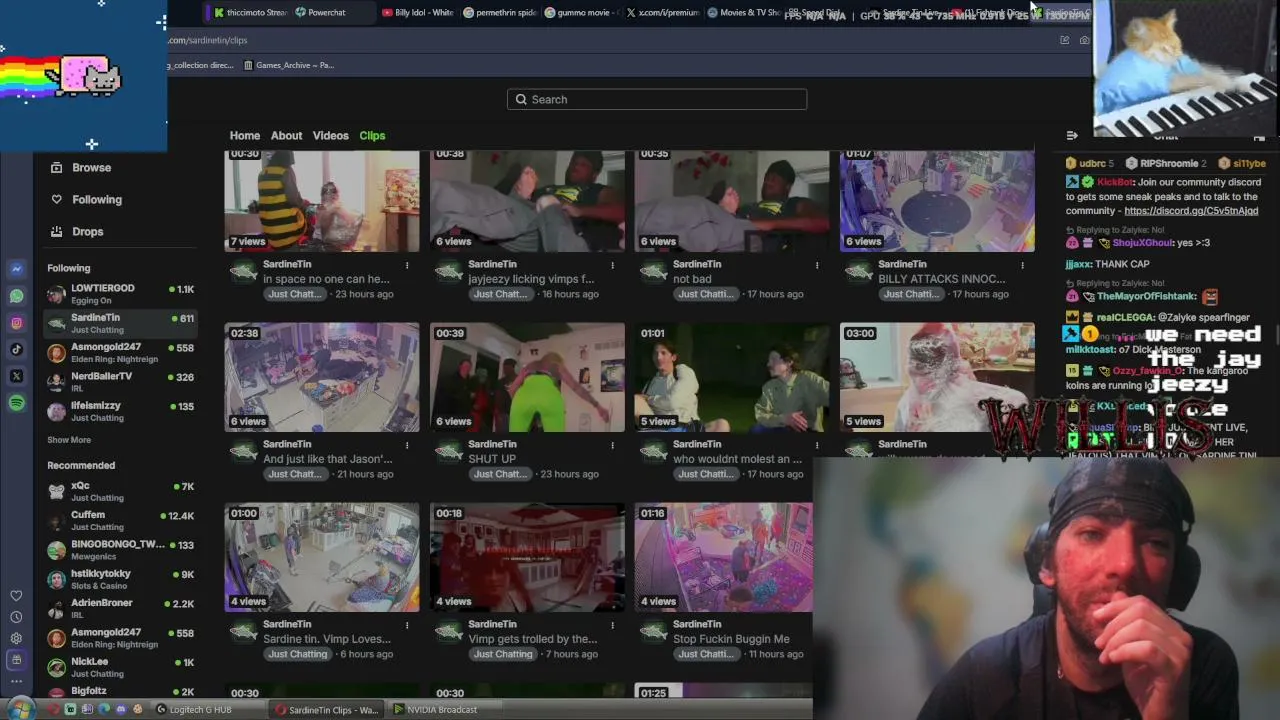Switch to the Home tab
Viewport: 1280px width, 720px height.
point(245,136)
